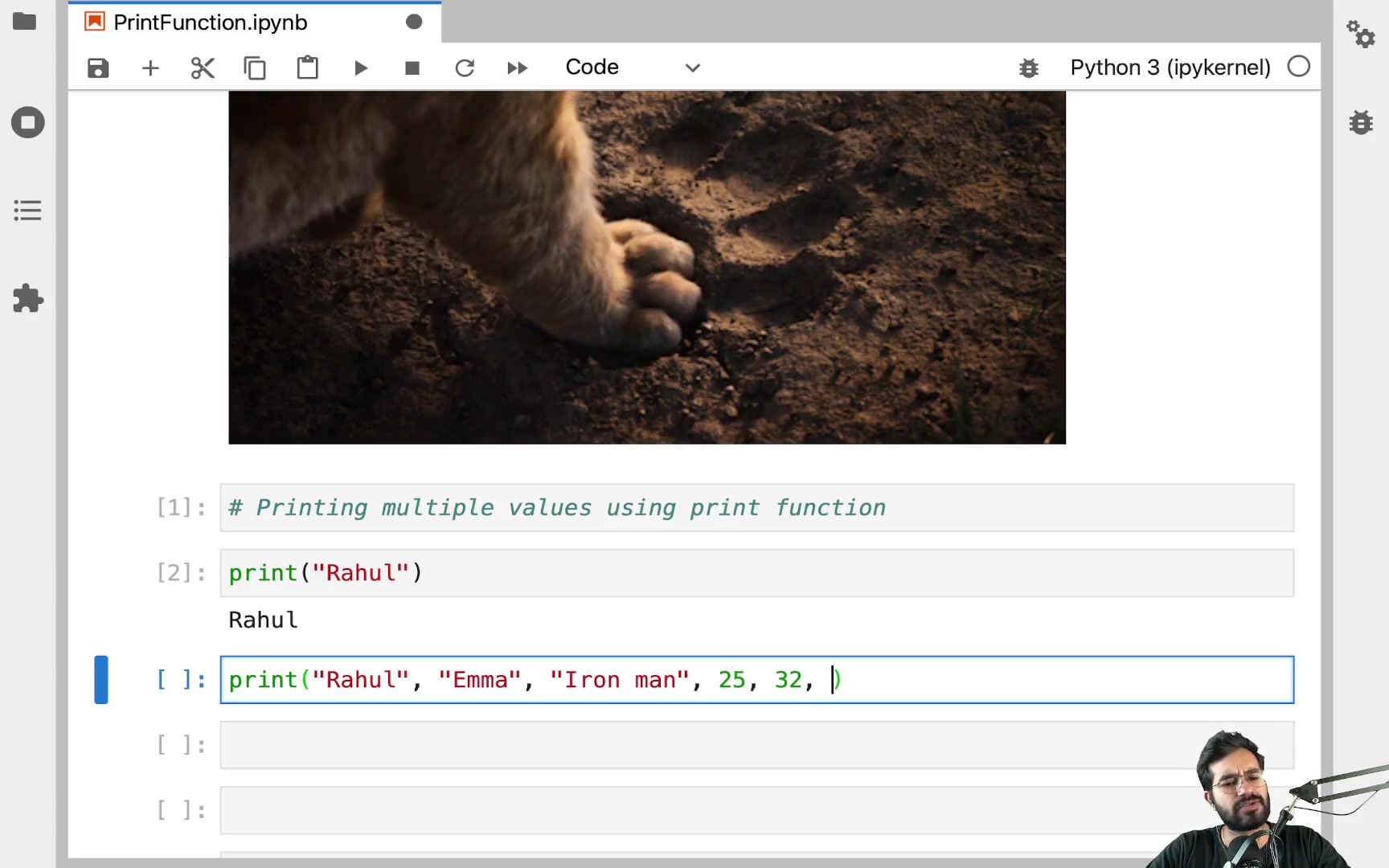The image size is (1389, 868).
Task: Switch kernel via Python 3 (ipykernel)
Action: click(x=1170, y=68)
